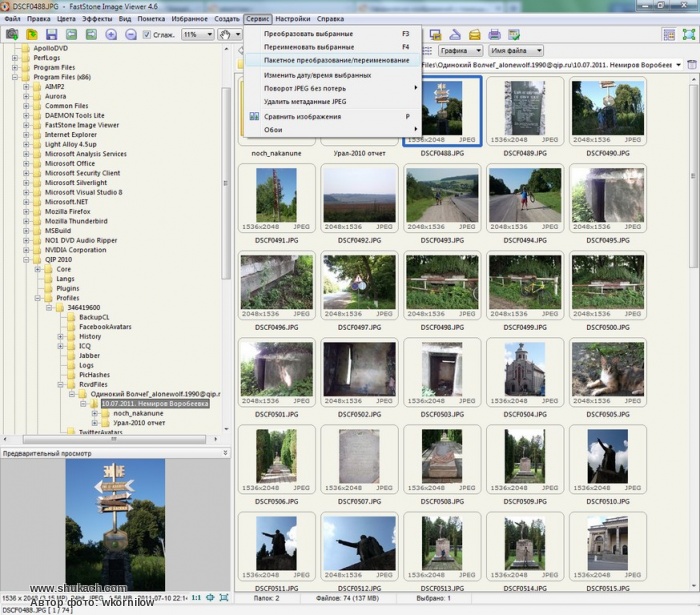Click the thumbnail pane vertical scrollbar thumb
The width and height of the screenshot is (700, 615).
pos(693,175)
